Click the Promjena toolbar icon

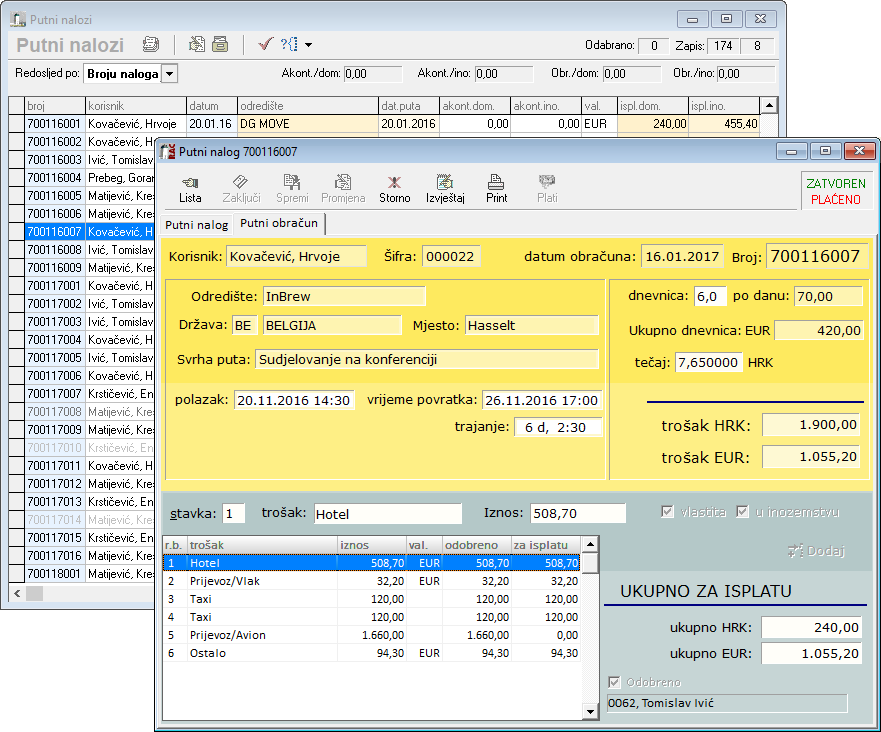(x=343, y=187)
